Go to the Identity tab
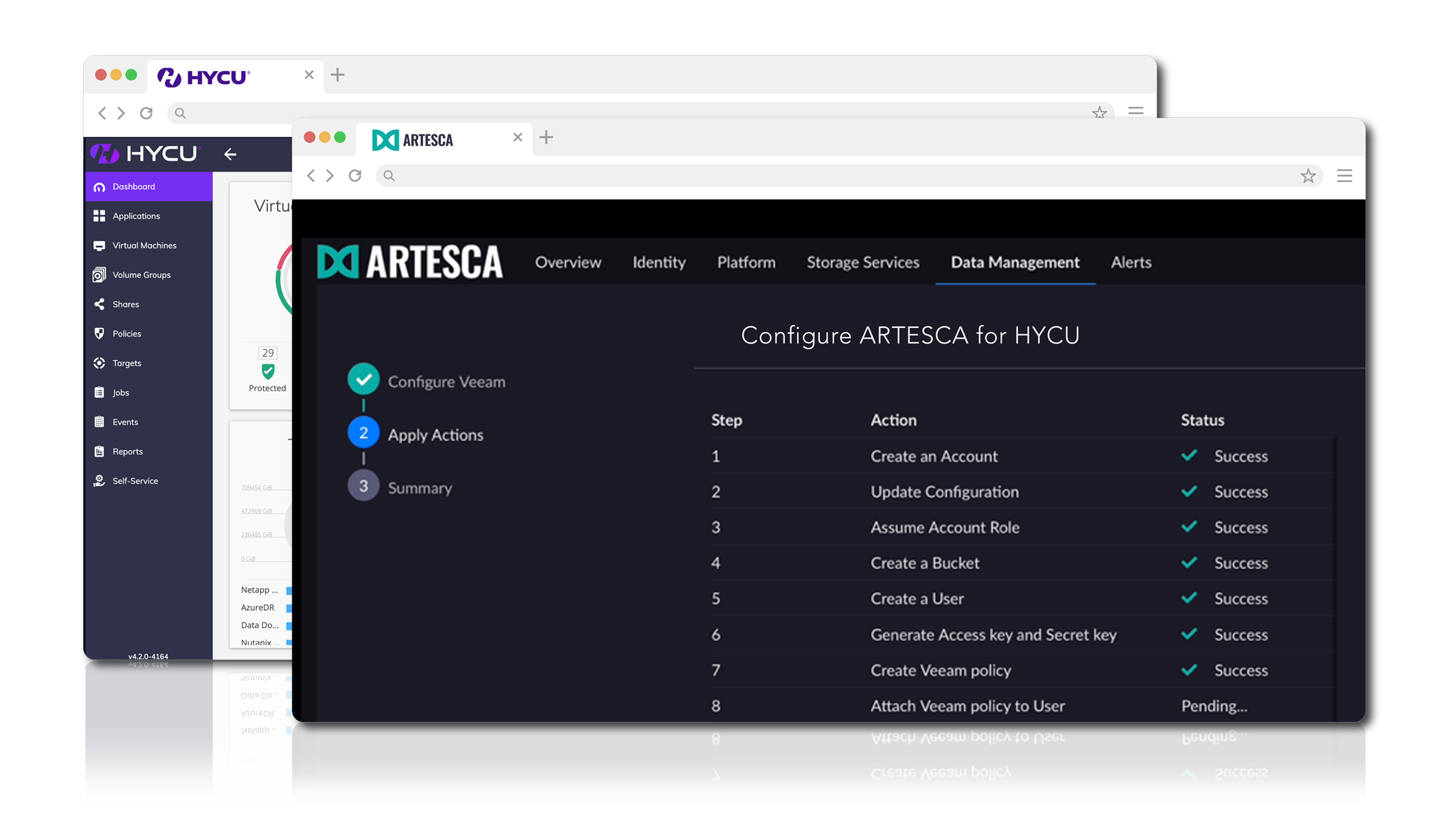 coord(658,262)
